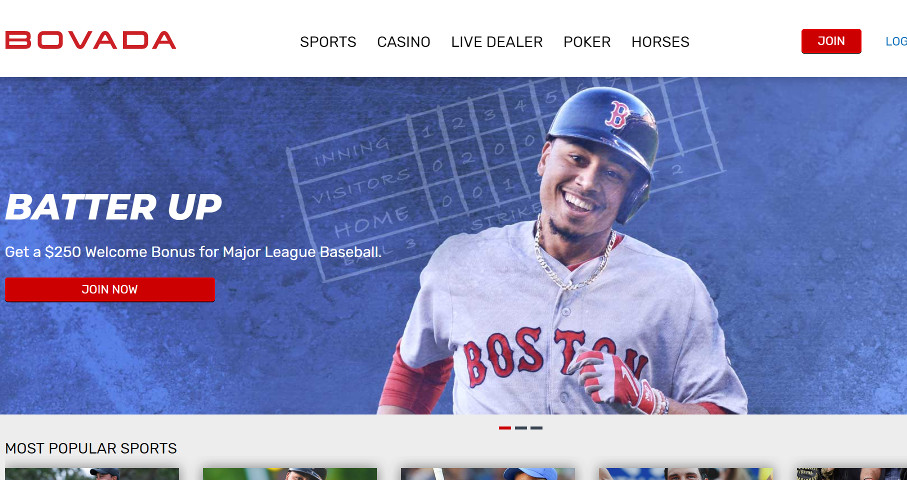The height and width of the screenshot is (480, 907).
Task: Open the Poker section
Action: [x=587, y=42]
